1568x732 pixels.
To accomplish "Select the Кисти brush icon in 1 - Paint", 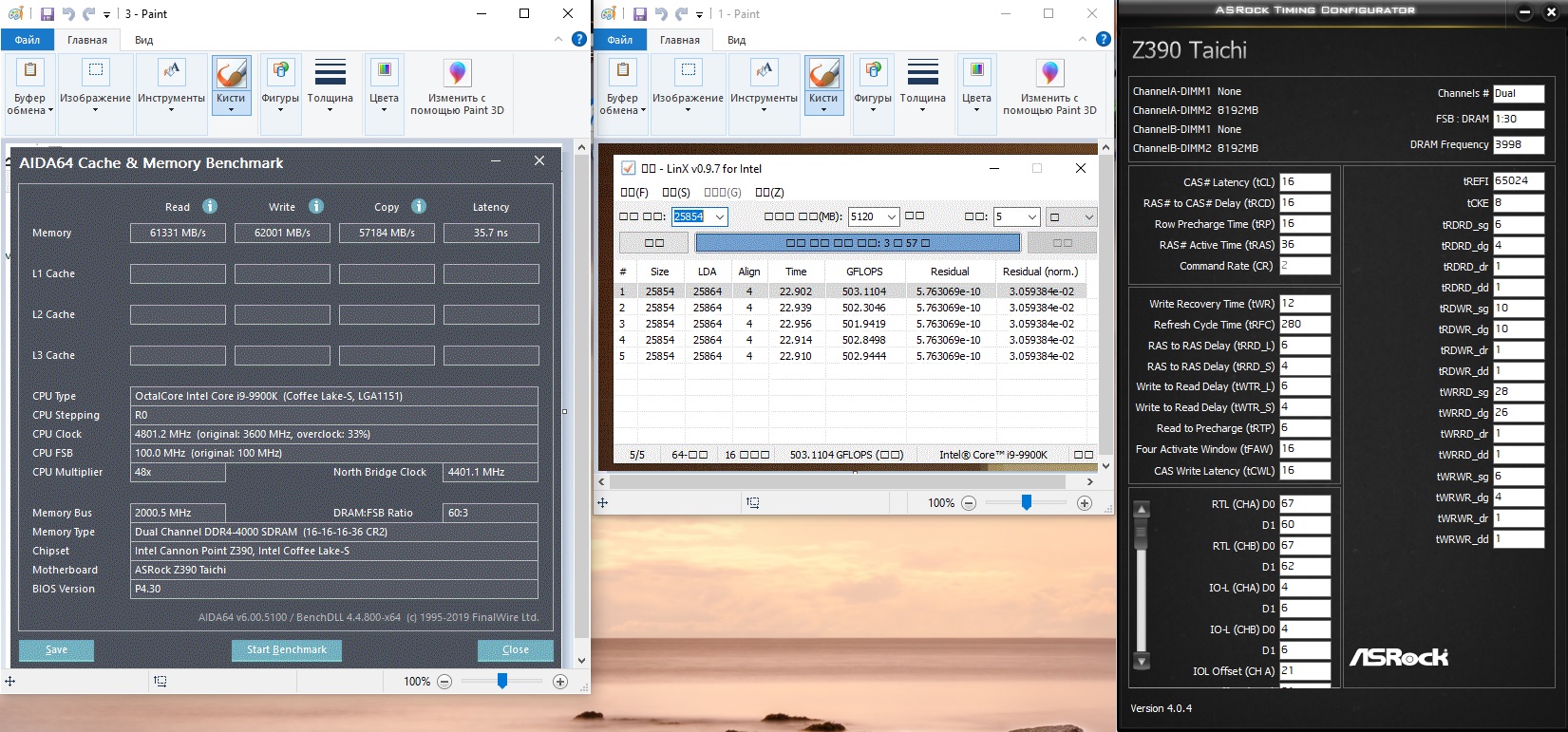I will 823,74.
